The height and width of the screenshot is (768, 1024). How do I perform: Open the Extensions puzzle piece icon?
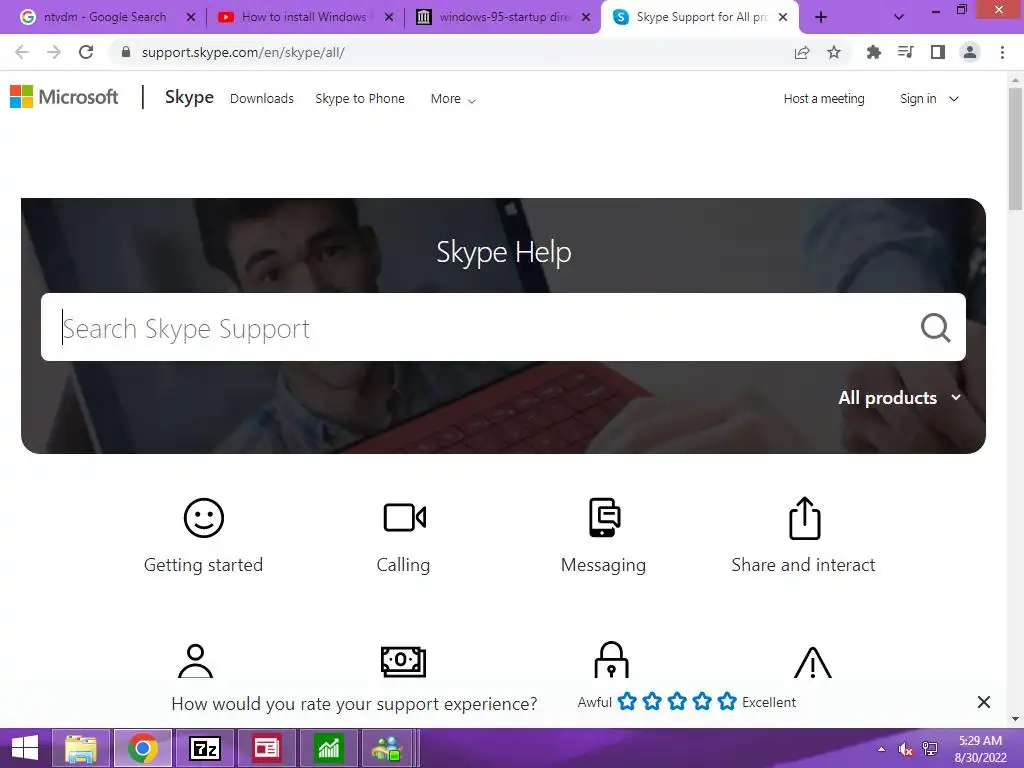click(x=874, y=52)
